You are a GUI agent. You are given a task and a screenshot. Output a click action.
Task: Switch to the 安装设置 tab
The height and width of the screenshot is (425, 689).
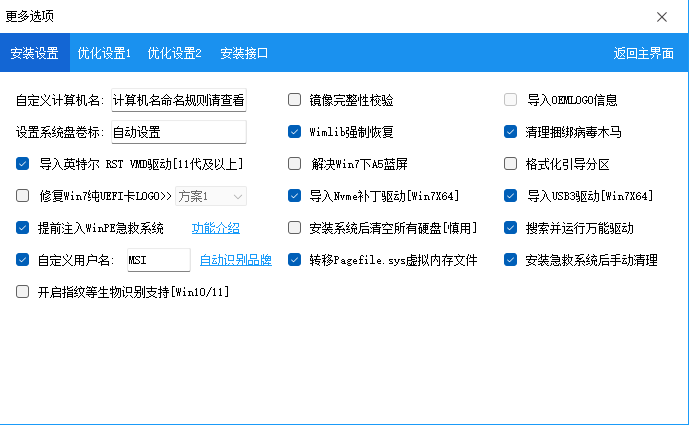[35, 53]
